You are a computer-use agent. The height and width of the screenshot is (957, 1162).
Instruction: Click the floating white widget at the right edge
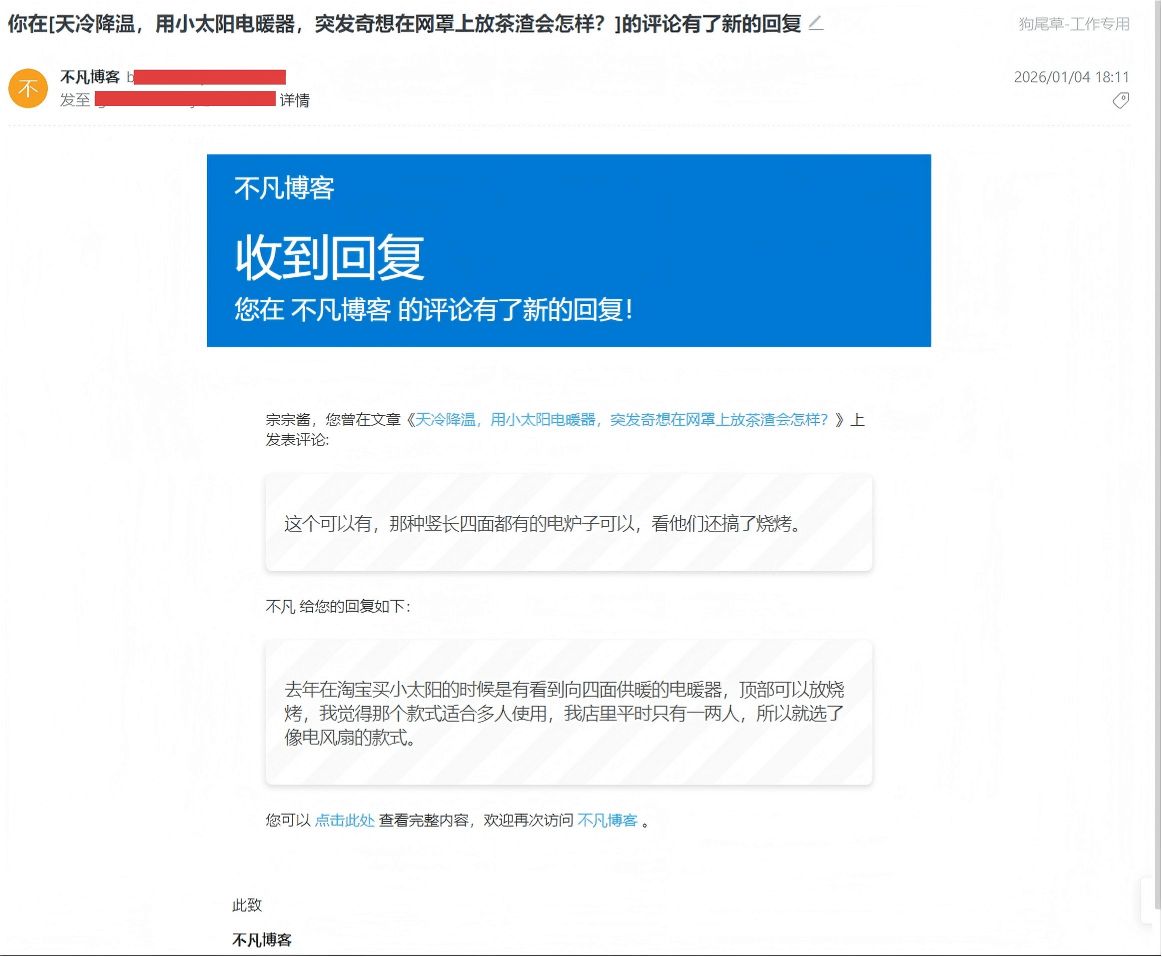click(1150, 900)
